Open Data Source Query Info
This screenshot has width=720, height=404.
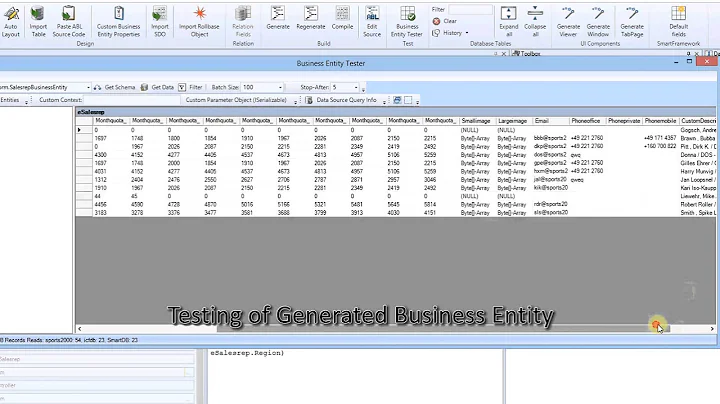pos(341,100)
